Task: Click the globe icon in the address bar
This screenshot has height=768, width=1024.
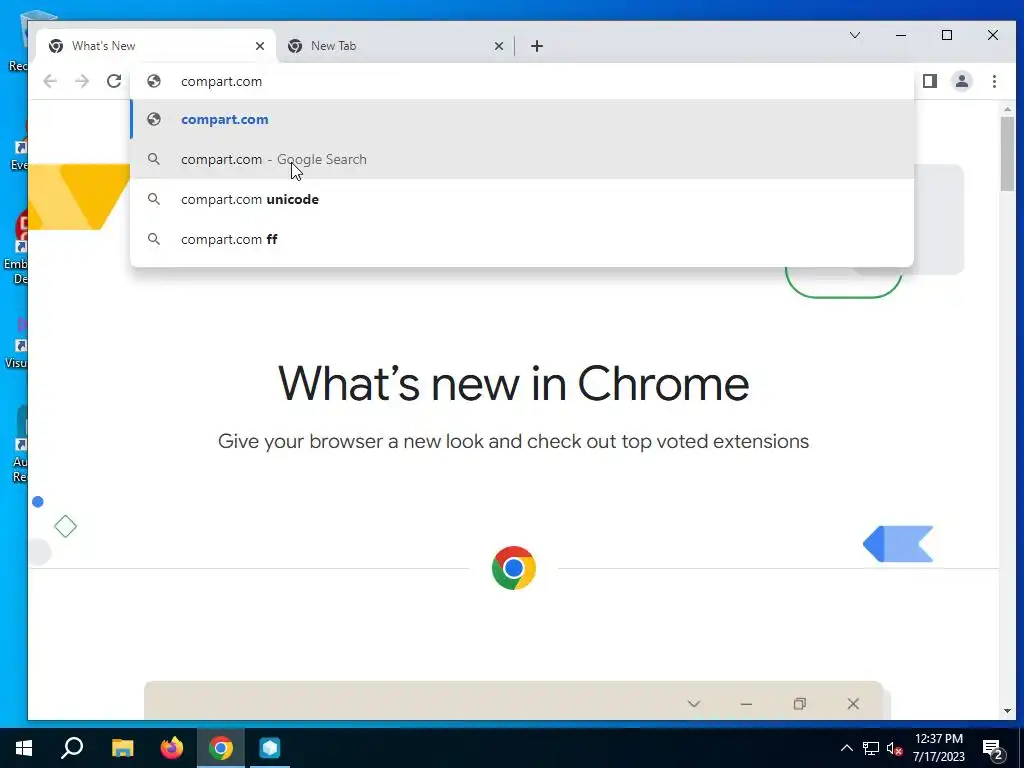Action: [154, 81]
